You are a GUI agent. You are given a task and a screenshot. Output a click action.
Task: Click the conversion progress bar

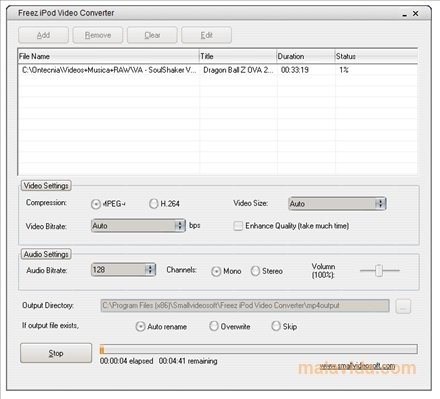point(258,349)
